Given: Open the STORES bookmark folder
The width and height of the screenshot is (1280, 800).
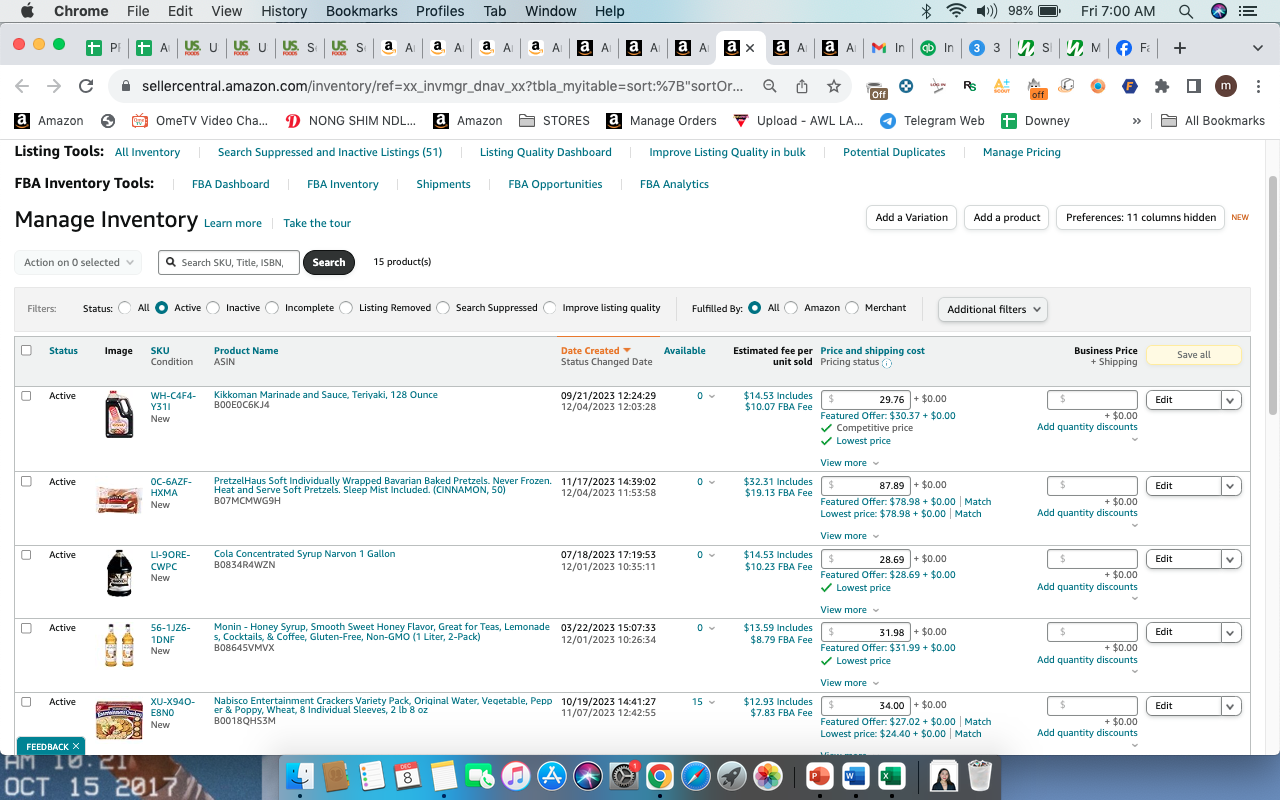Looking at the screenshot, I should point(554,120).
